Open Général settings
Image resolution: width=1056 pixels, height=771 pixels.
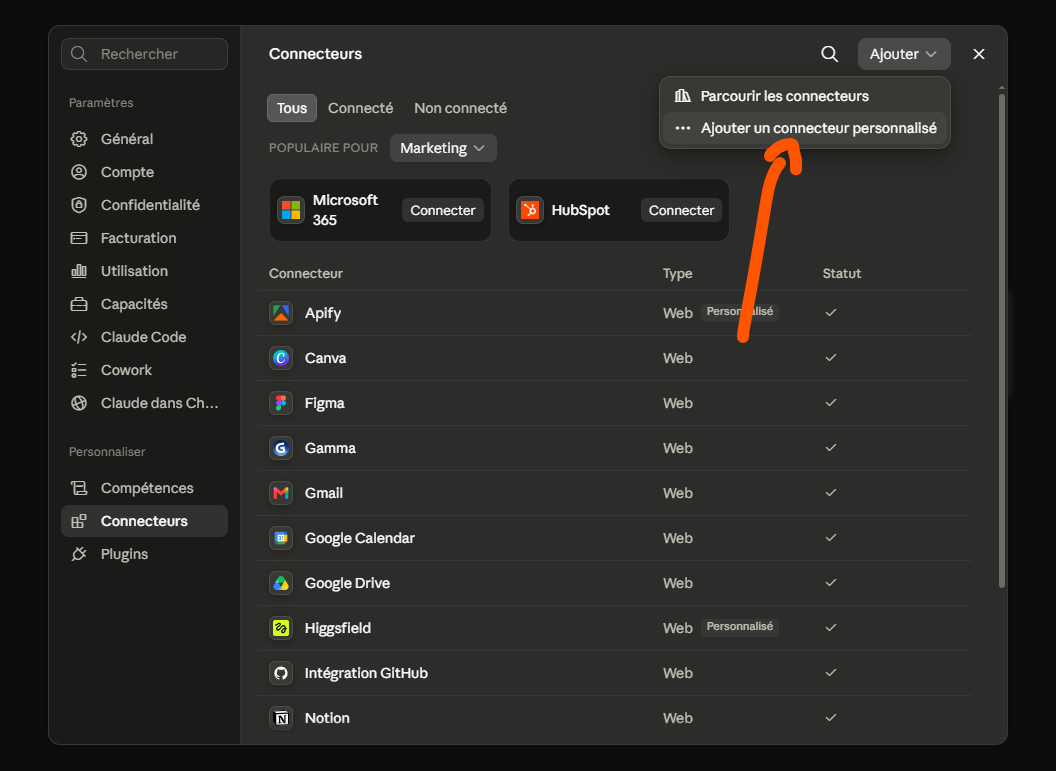pos(144,139)
